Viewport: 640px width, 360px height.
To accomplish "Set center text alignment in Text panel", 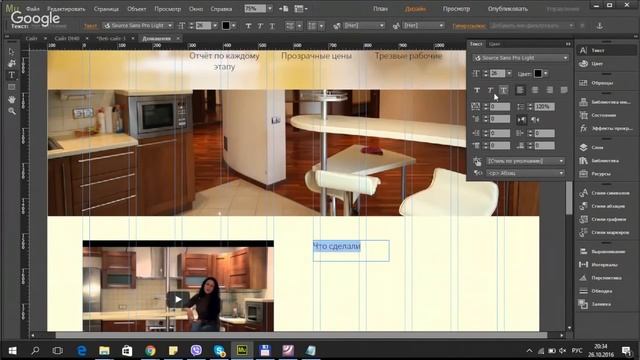I will pos(535,90).
